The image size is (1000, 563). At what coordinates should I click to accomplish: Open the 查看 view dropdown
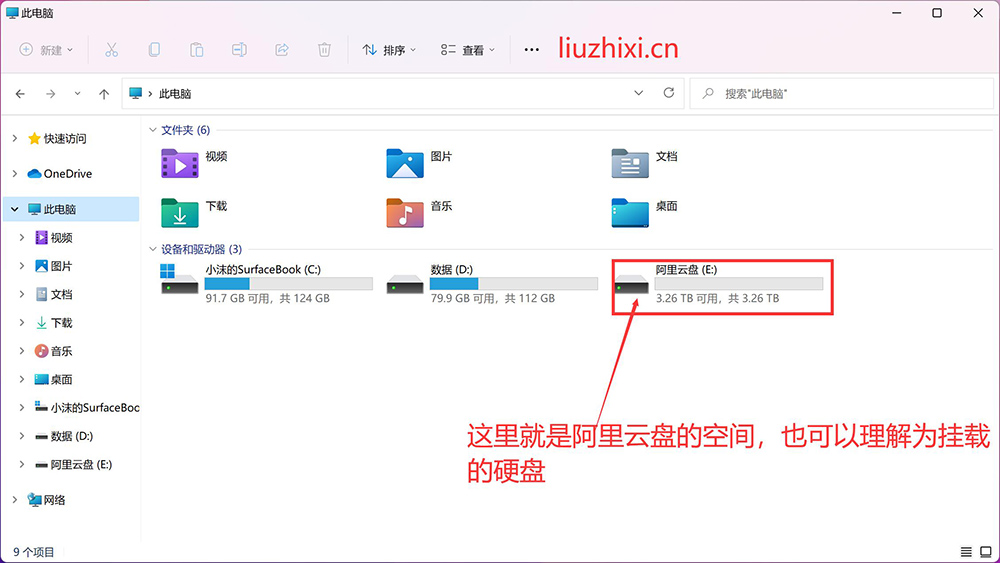467,49
